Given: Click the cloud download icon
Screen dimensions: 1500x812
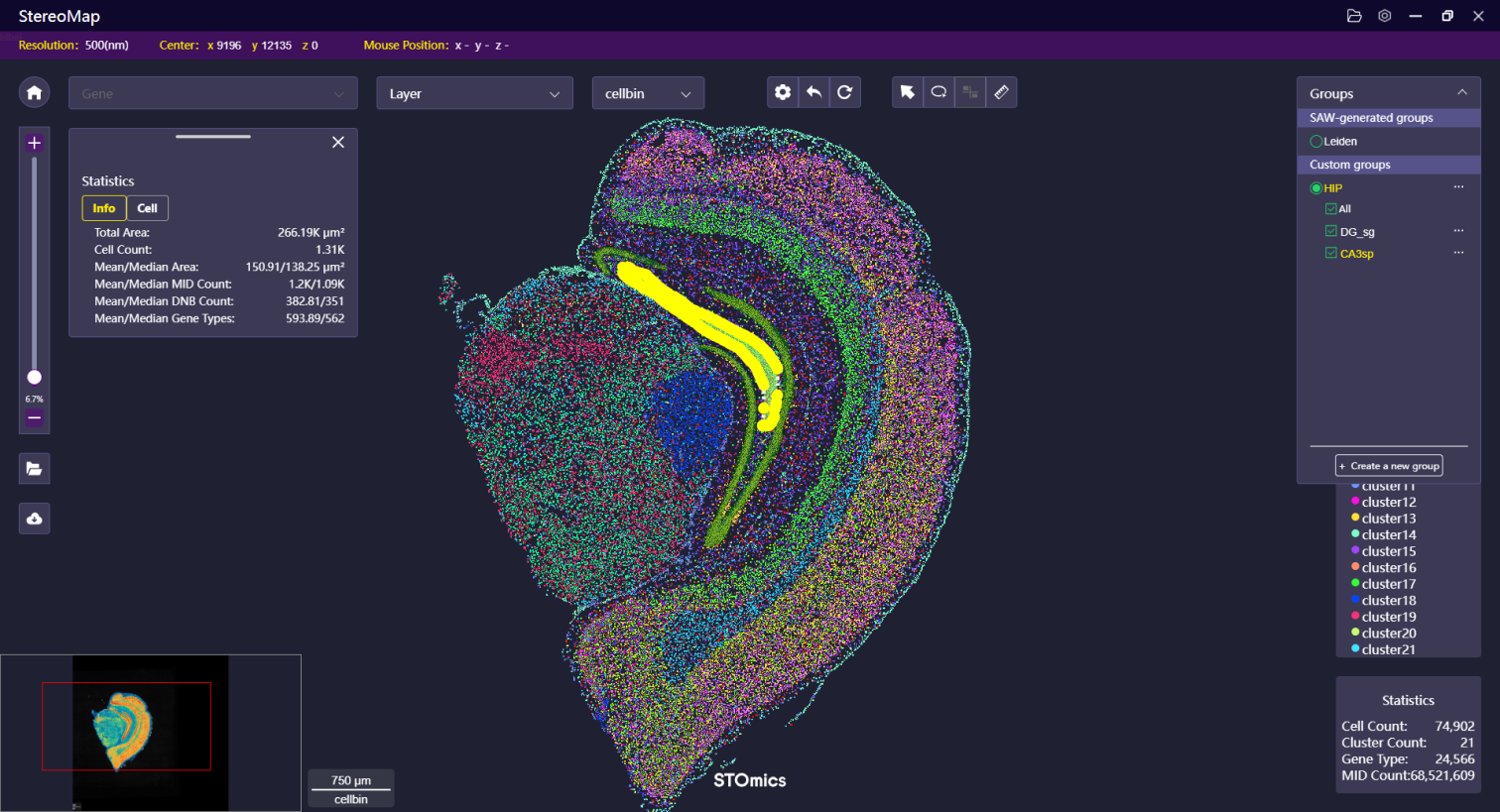Looking at the screenshot, I should tap(34, 519).
